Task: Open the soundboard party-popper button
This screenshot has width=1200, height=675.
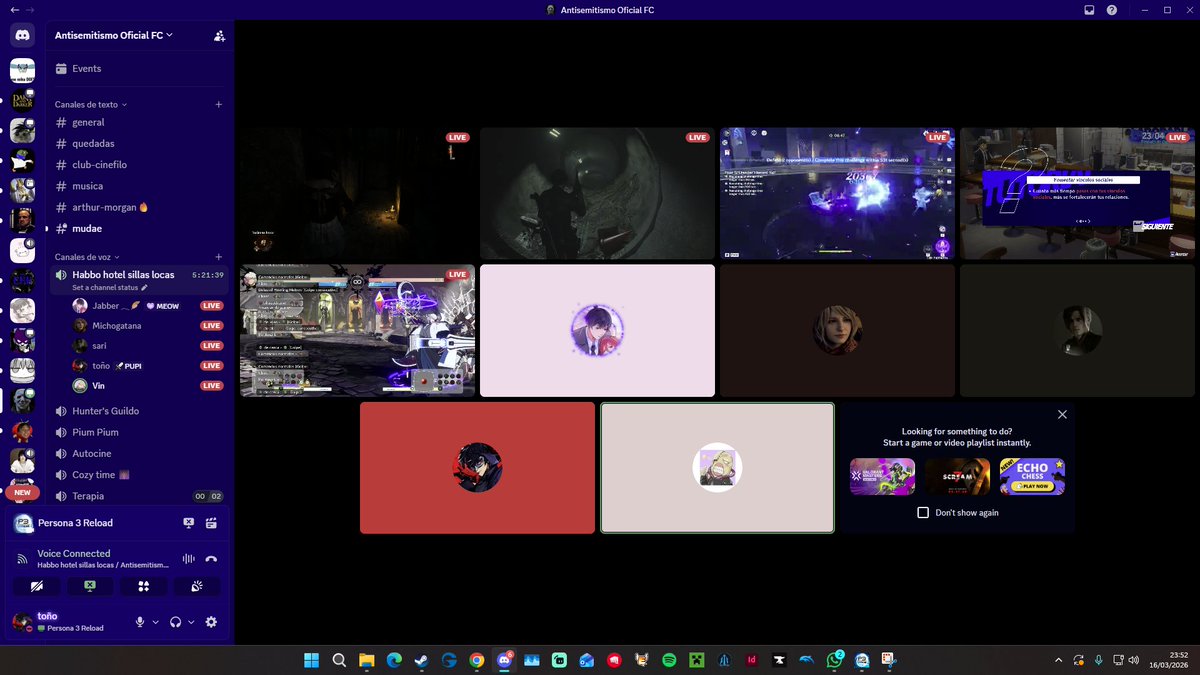Action: click(x=197, y=586)
